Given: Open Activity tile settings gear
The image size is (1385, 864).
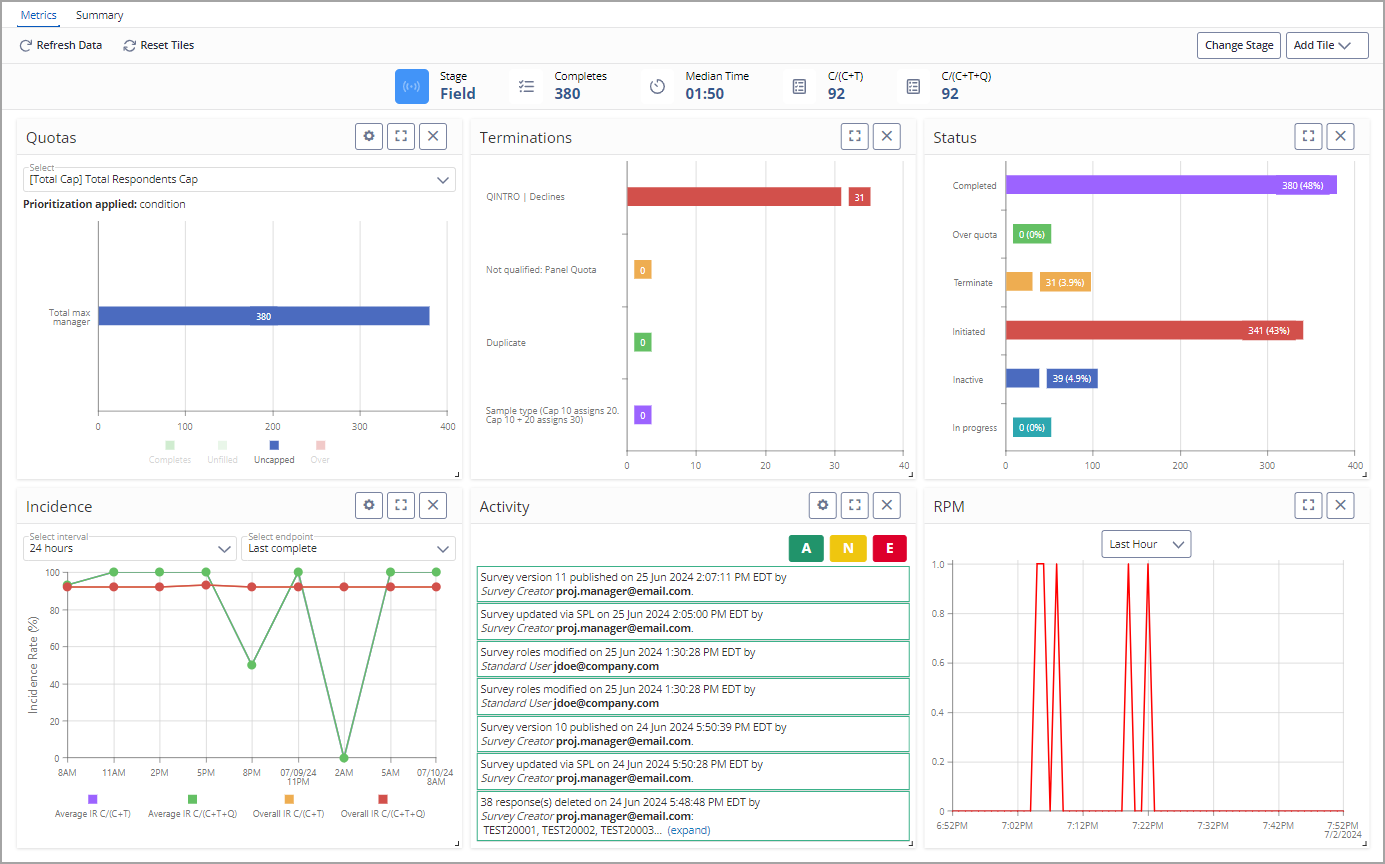Looking at the screenshot, I should point(823,506).
